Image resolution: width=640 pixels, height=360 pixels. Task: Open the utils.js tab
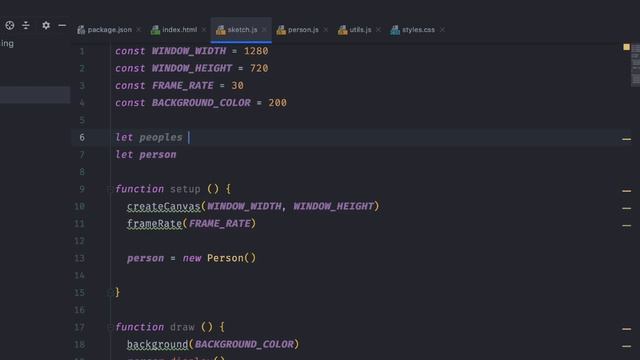(x=360, y=30)
